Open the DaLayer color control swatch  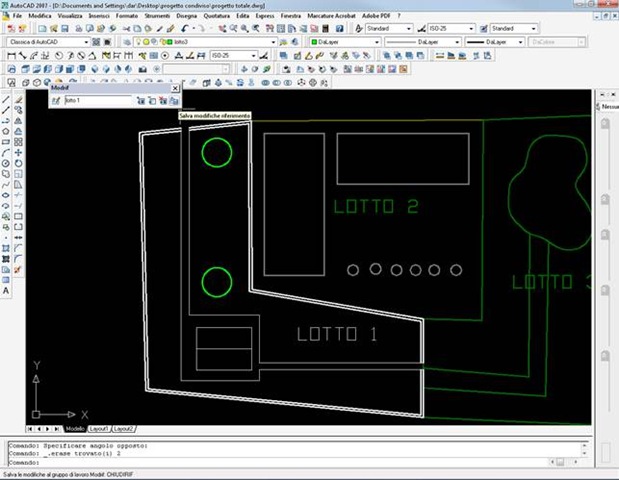click(345, 43)
